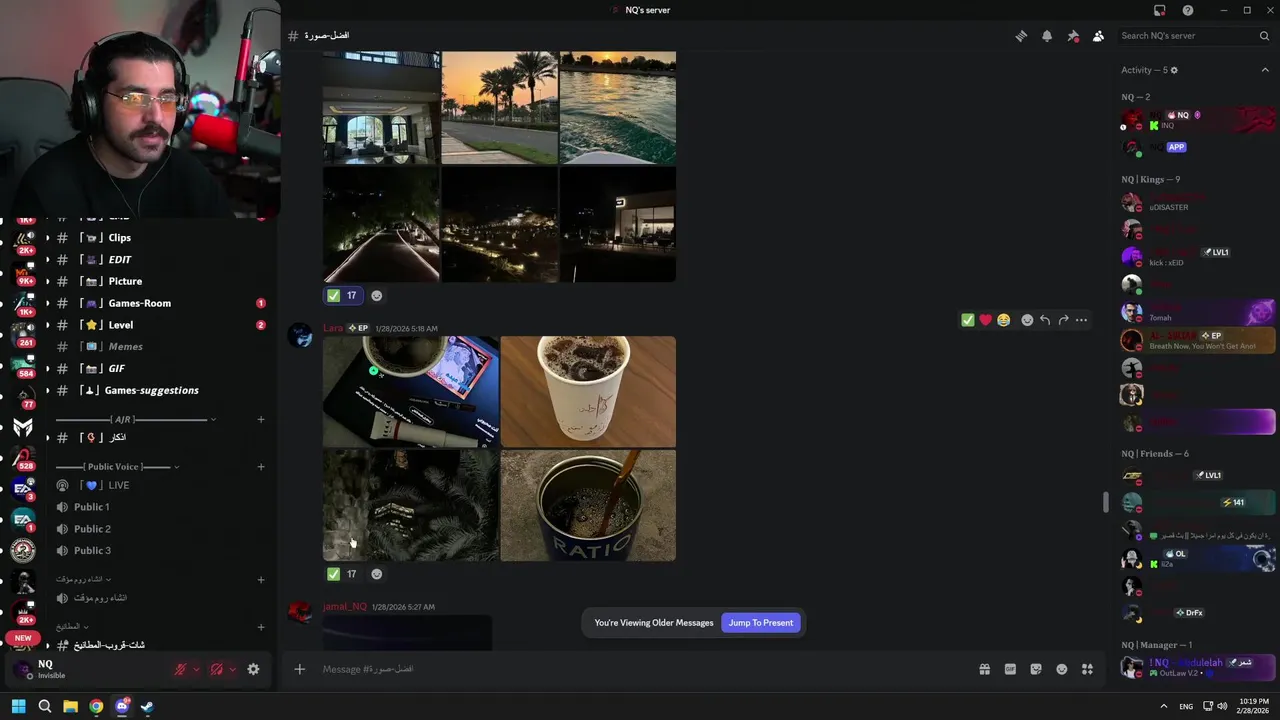The width and height of the screenshot is (1280, 720).
Task: Open Activity settings gear
Action: click(x=1174, y=70)
